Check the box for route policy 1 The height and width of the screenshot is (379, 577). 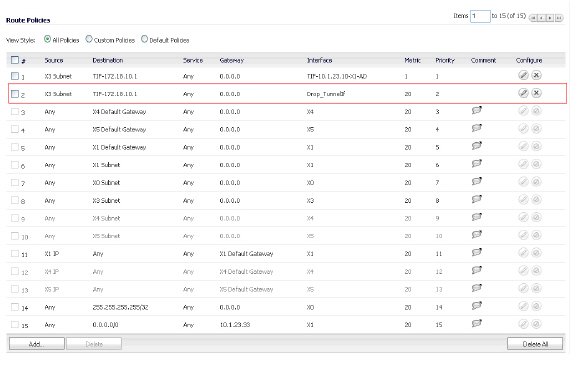pos(15,76)
